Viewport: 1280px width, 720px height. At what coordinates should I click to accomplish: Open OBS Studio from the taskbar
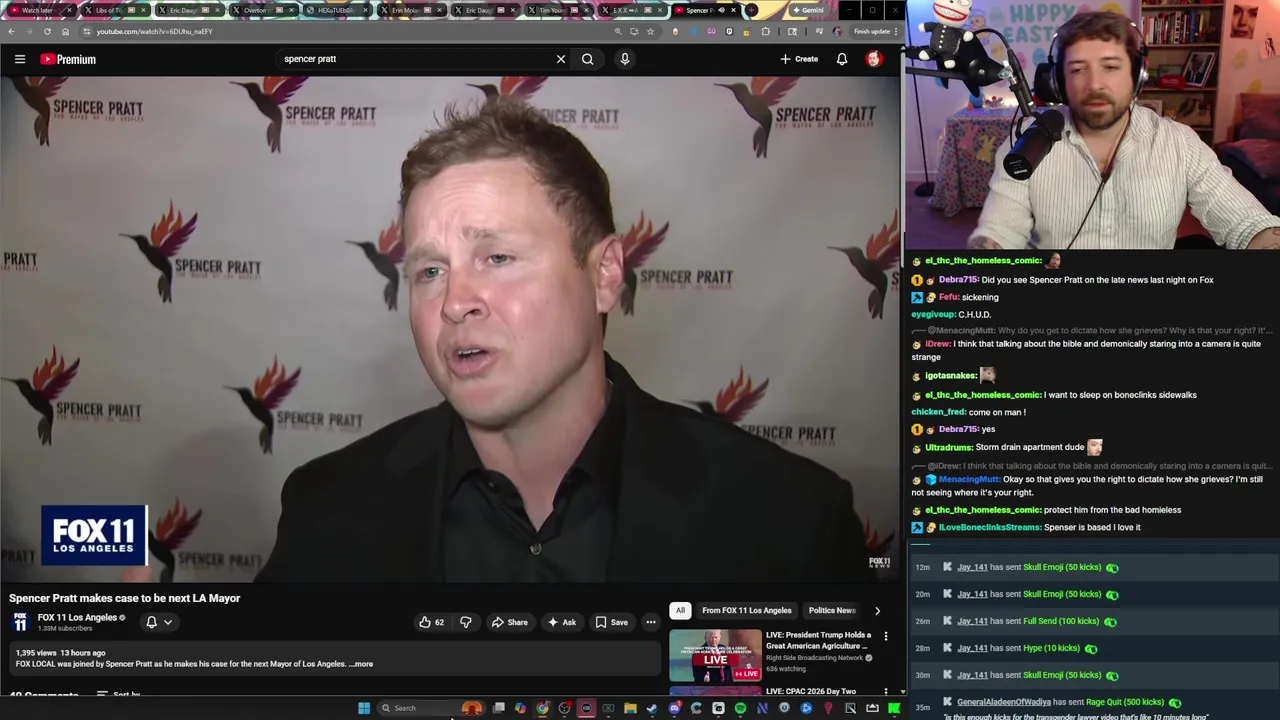click(564, 708)
